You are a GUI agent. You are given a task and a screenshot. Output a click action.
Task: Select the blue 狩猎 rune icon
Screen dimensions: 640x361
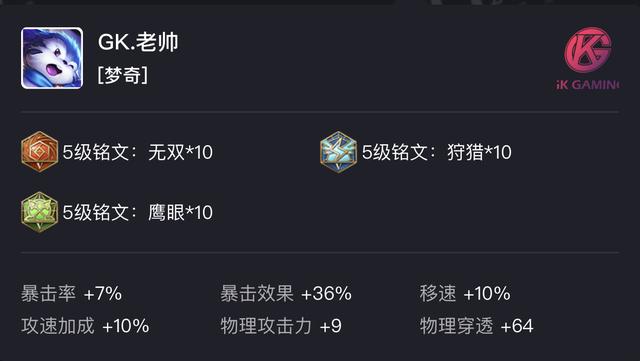pos(338,152)
